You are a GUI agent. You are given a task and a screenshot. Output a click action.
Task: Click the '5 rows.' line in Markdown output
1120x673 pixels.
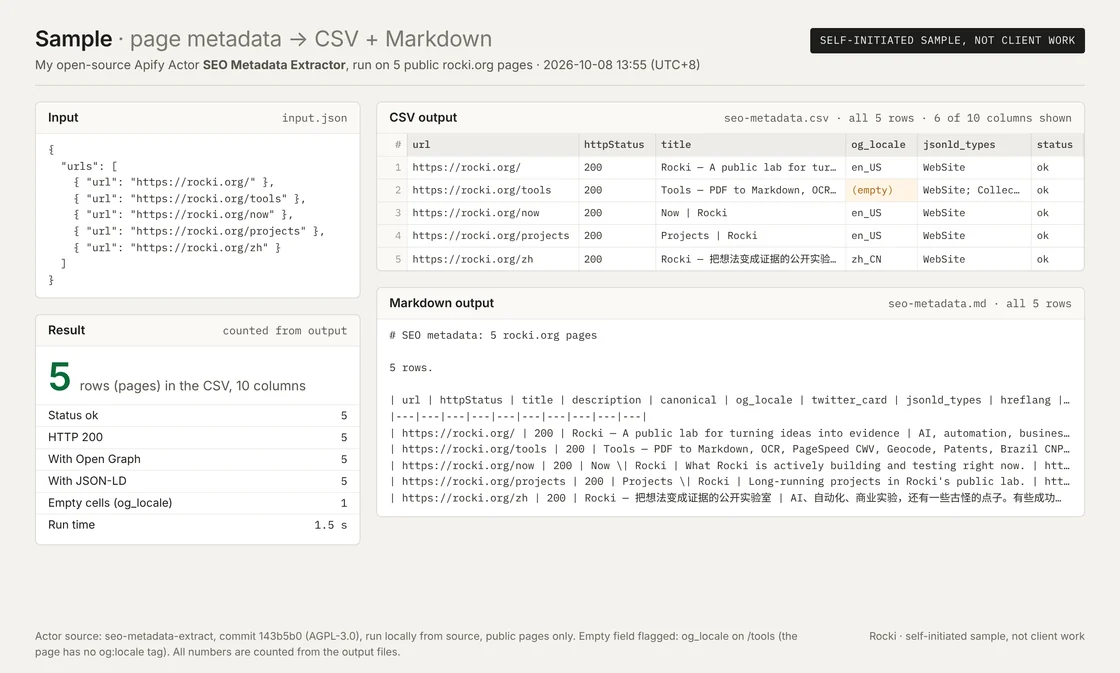411,368
